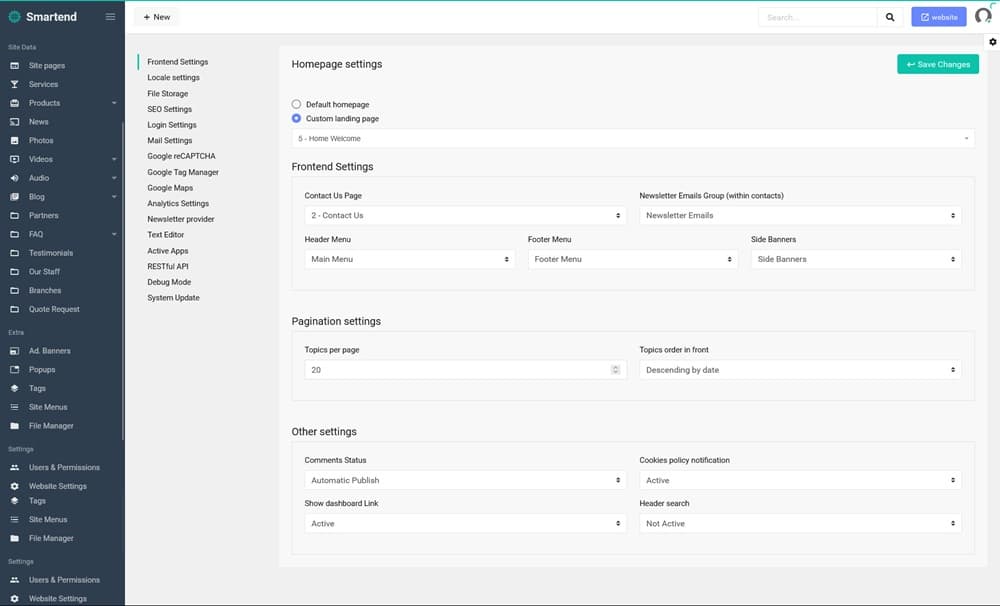
Task: Switch to the SEO Settings tab
Action: pyautogui.click(x=169, y=109)
